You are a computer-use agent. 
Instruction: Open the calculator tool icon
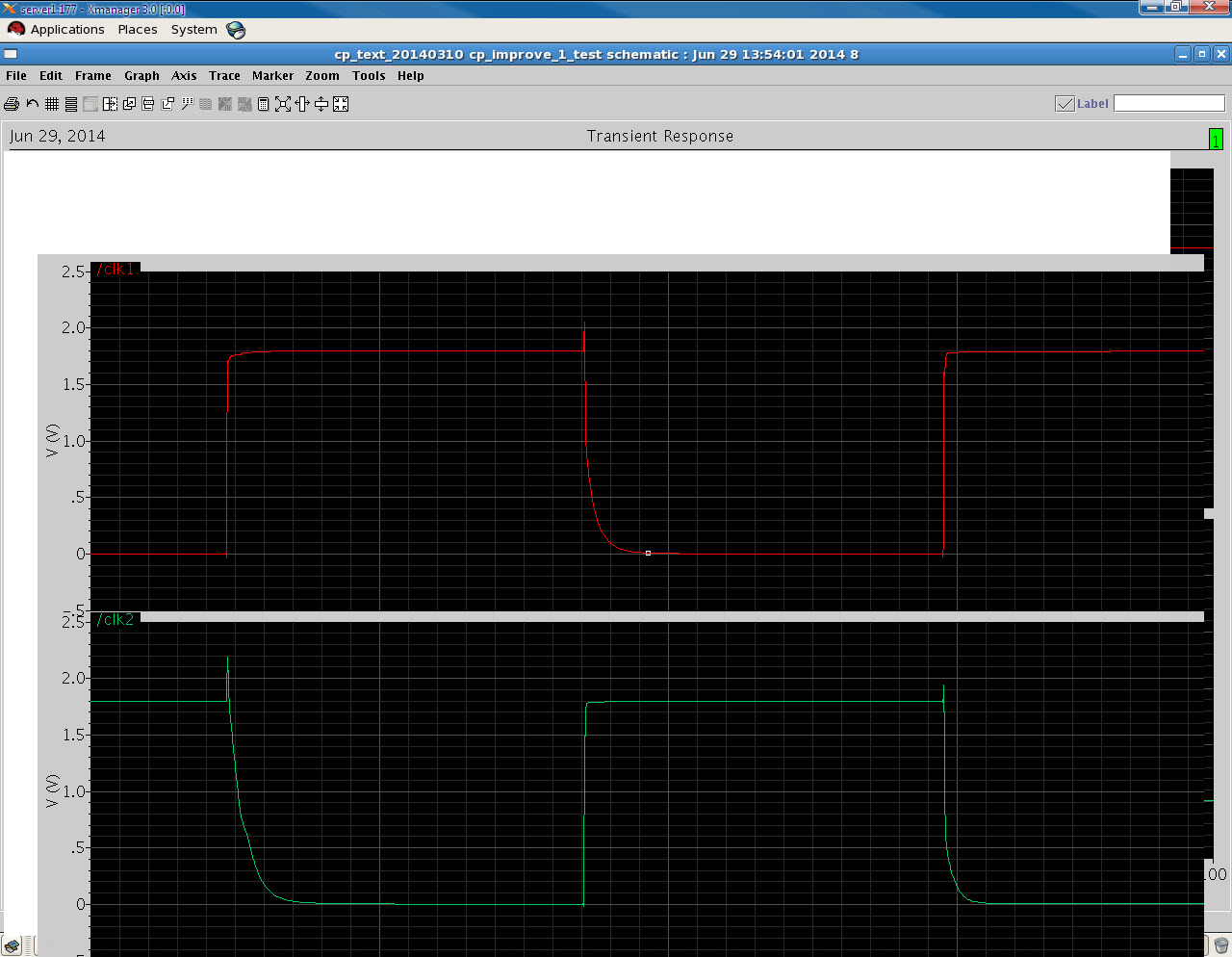tap(263, 104)
